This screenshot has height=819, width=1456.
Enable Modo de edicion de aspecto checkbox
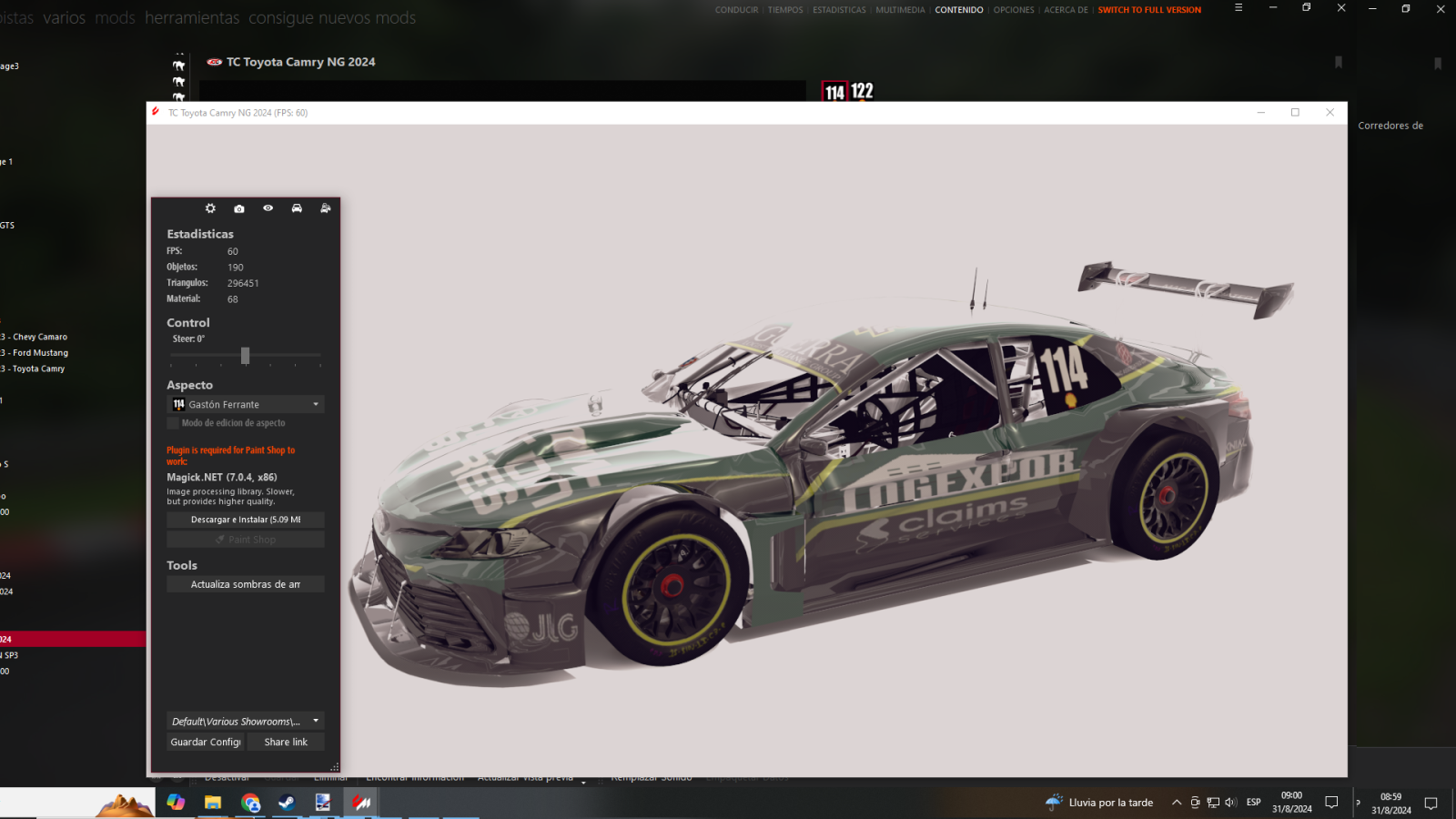173,423
